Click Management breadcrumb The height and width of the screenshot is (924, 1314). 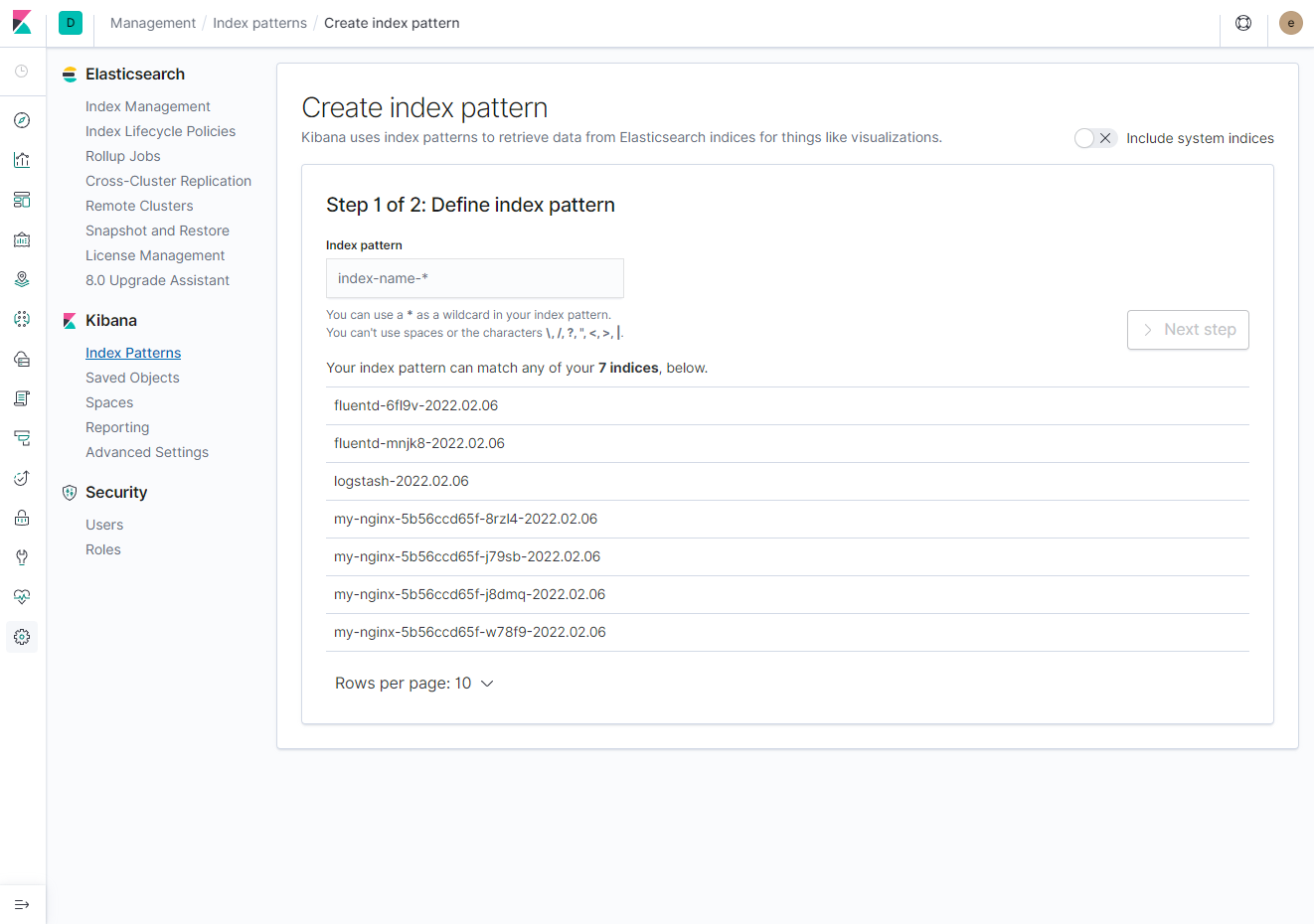[x=153, y=23]
